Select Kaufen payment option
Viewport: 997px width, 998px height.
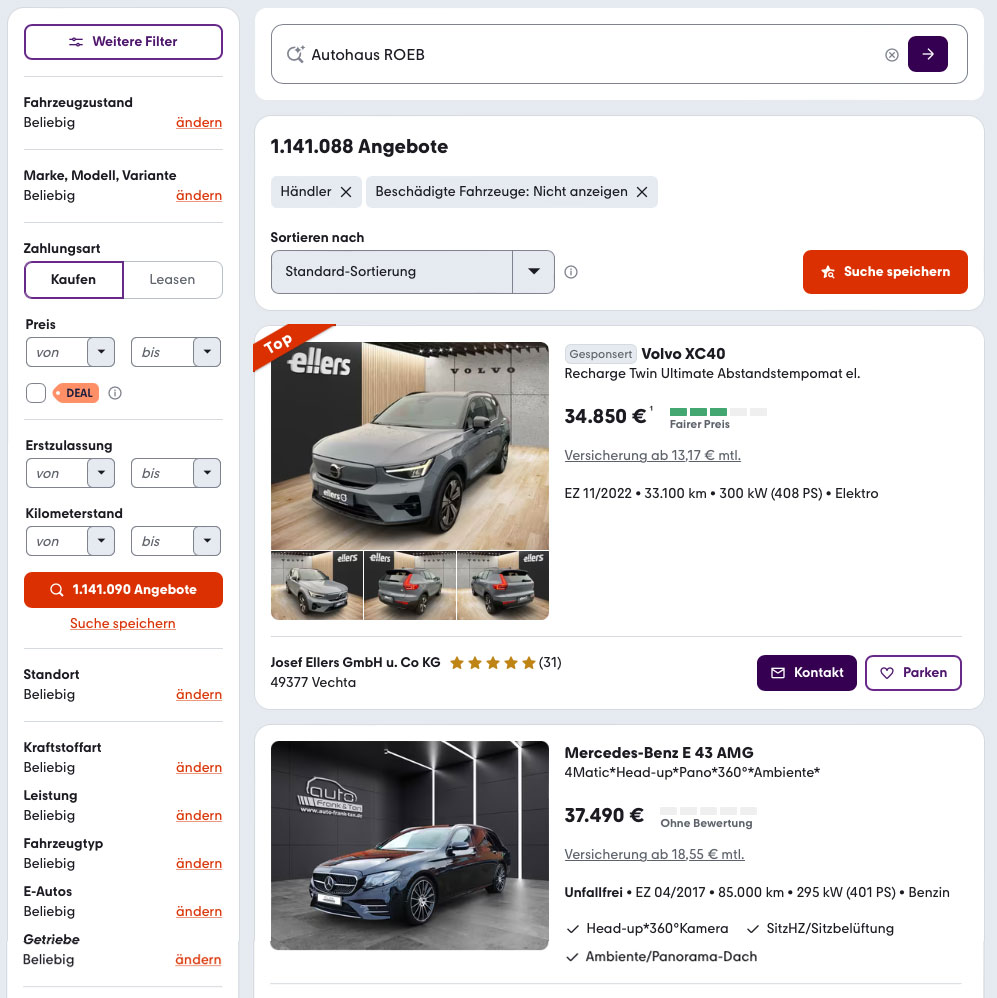(x=74, y=279)
